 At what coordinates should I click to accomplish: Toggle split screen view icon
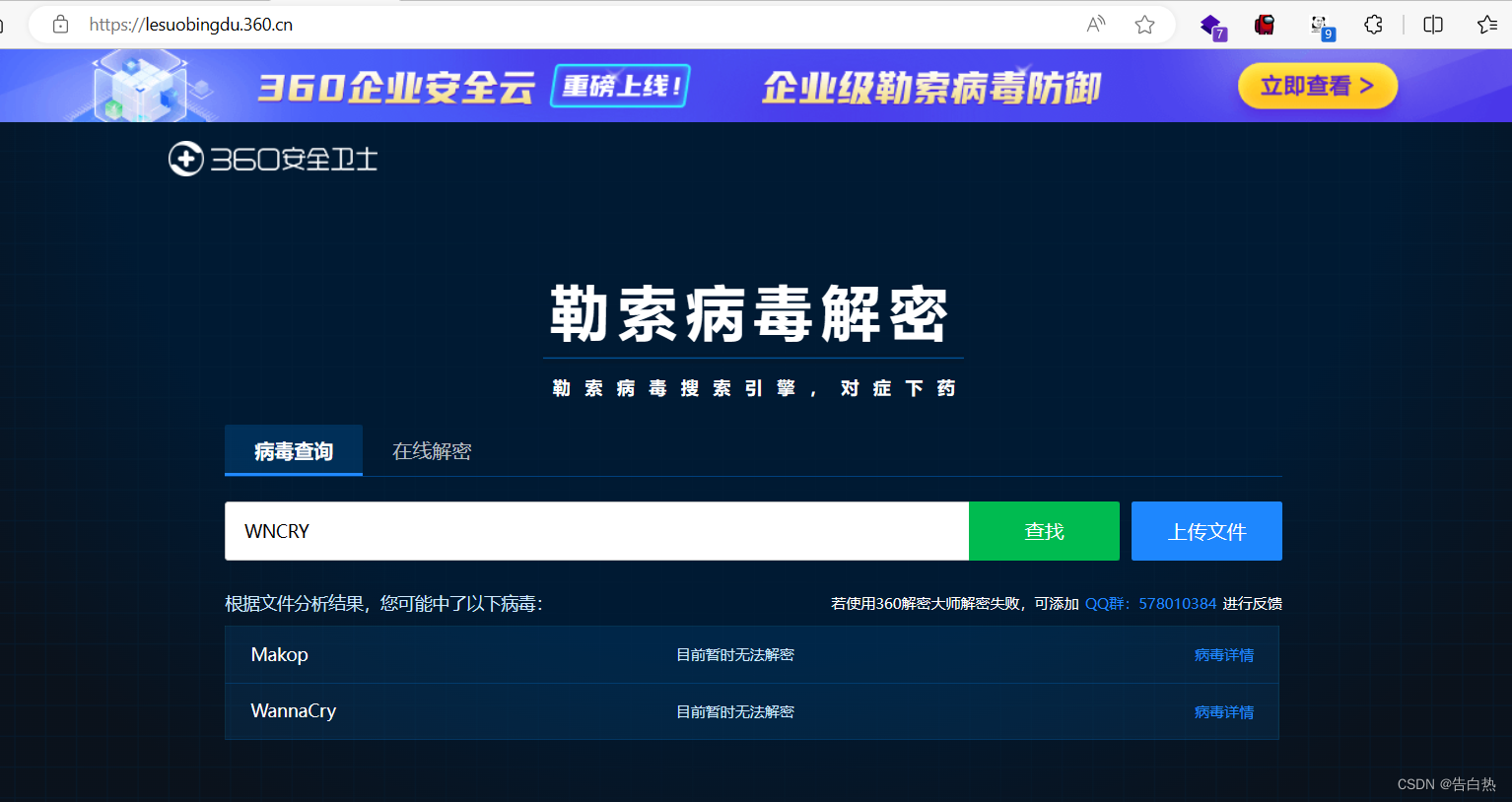click(1433, 25)
